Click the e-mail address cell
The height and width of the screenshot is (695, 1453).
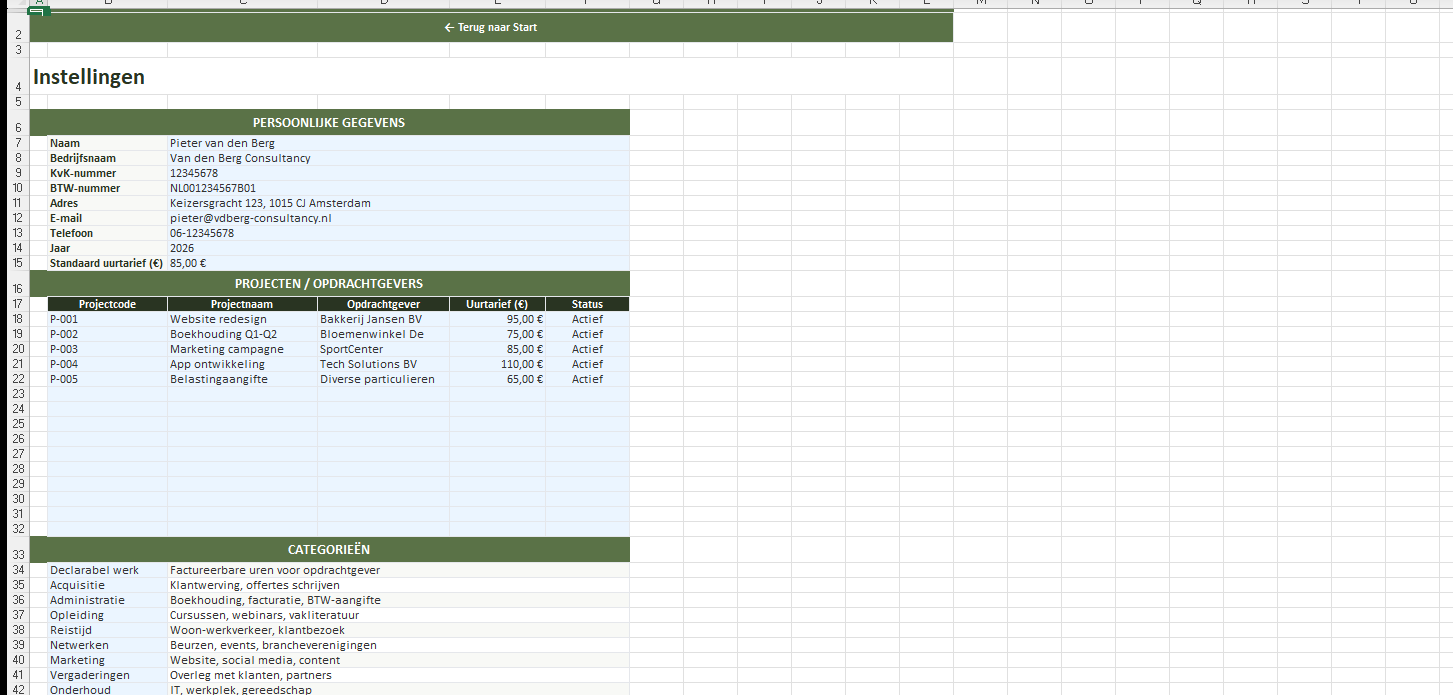click(x=250, y=218)
